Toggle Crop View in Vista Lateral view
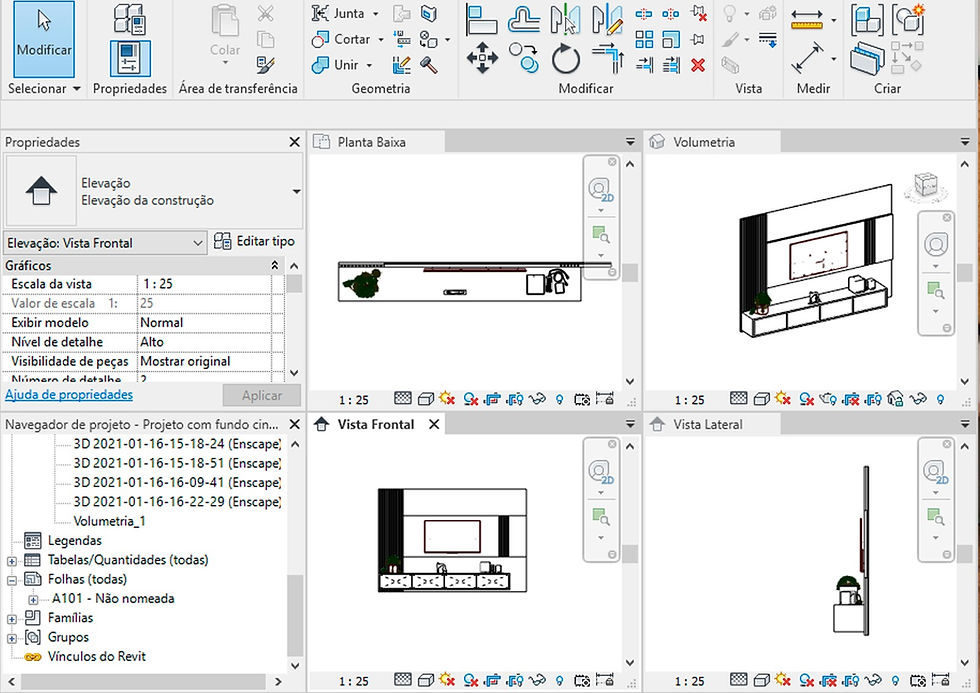Image resolution: width=980 pixels, height=693 pixels. [828, 680]
